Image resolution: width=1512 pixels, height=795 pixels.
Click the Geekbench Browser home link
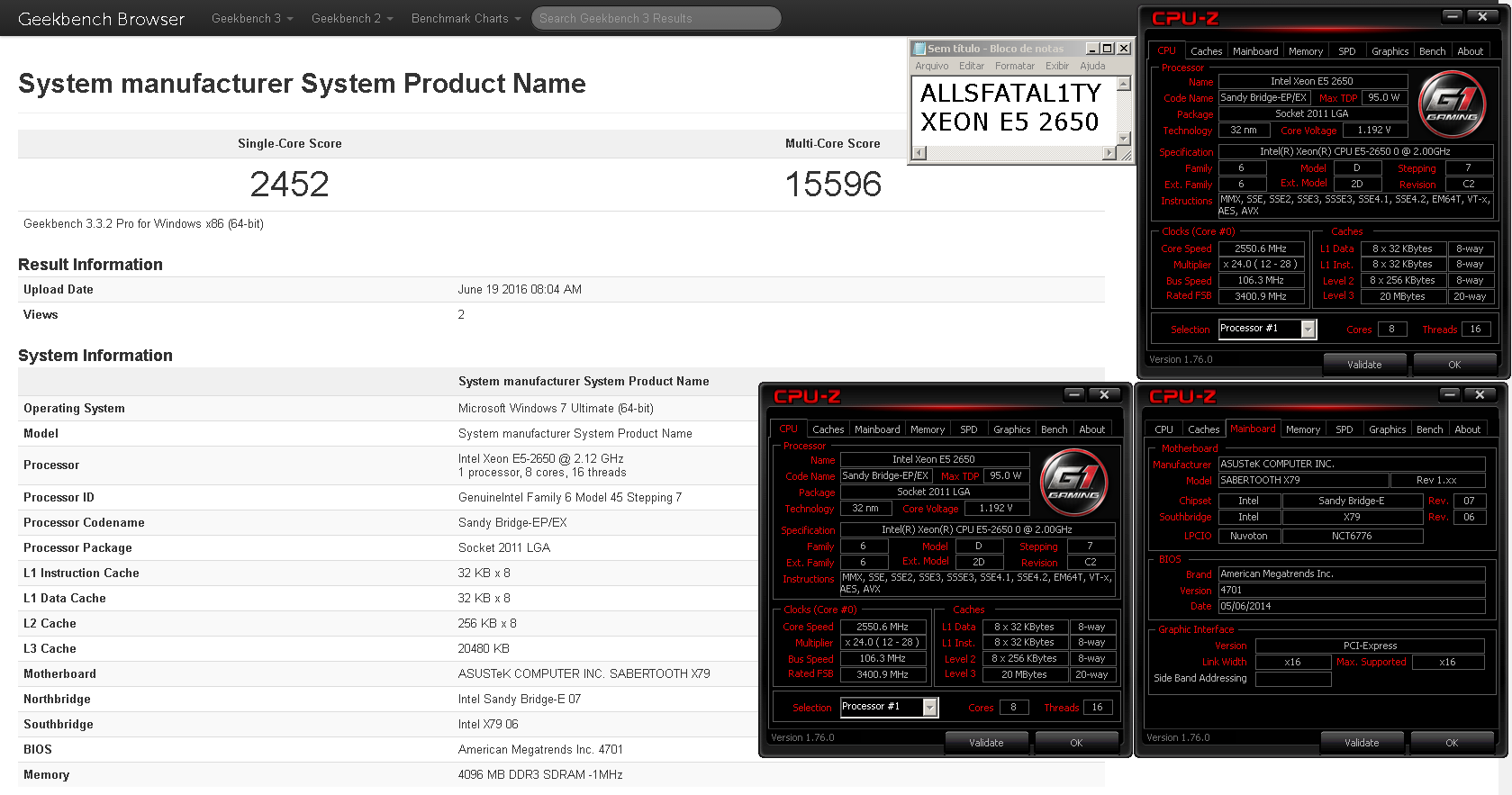[101, 19]
